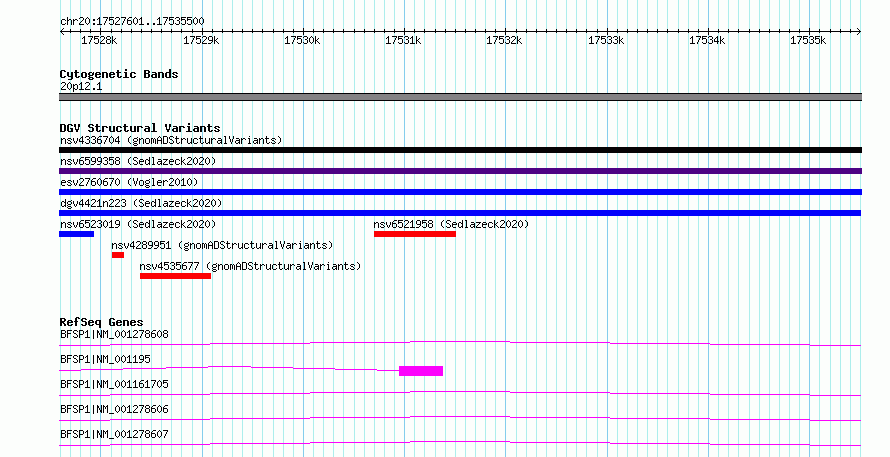Screen dimensions: 890x457
Task: Open the nsv4535677 variant label
Action: (250, 266)
